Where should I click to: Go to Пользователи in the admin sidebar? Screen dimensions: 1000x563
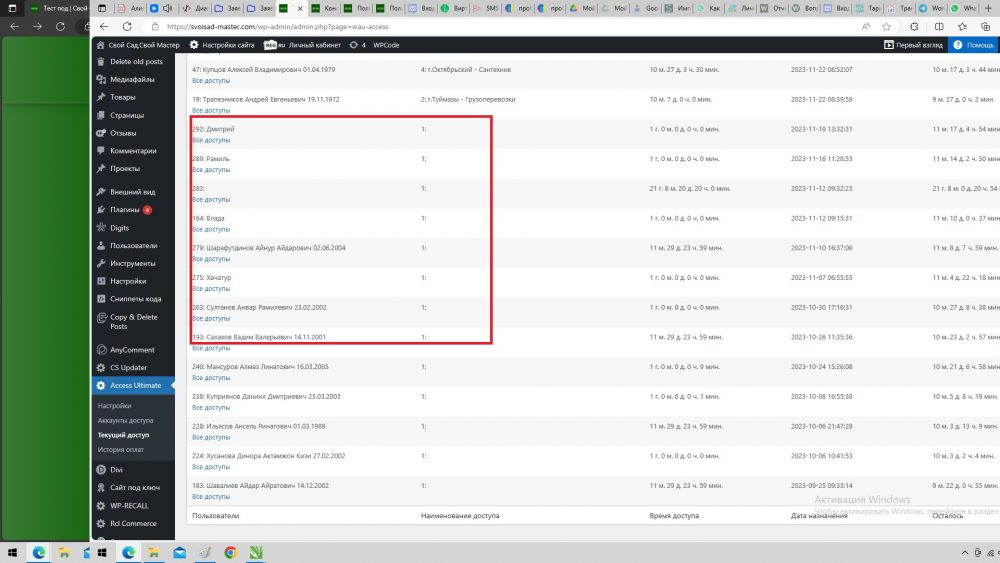133,245
